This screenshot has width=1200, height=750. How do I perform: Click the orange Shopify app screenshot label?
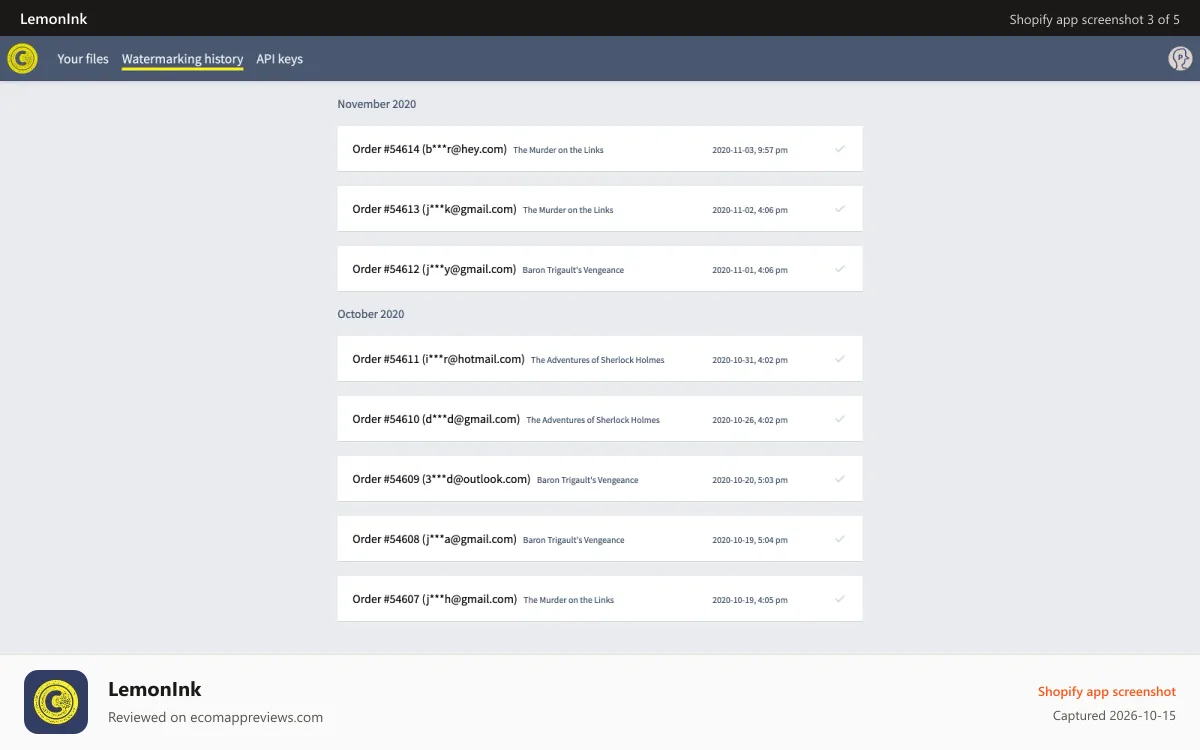tap(1107, 692)
